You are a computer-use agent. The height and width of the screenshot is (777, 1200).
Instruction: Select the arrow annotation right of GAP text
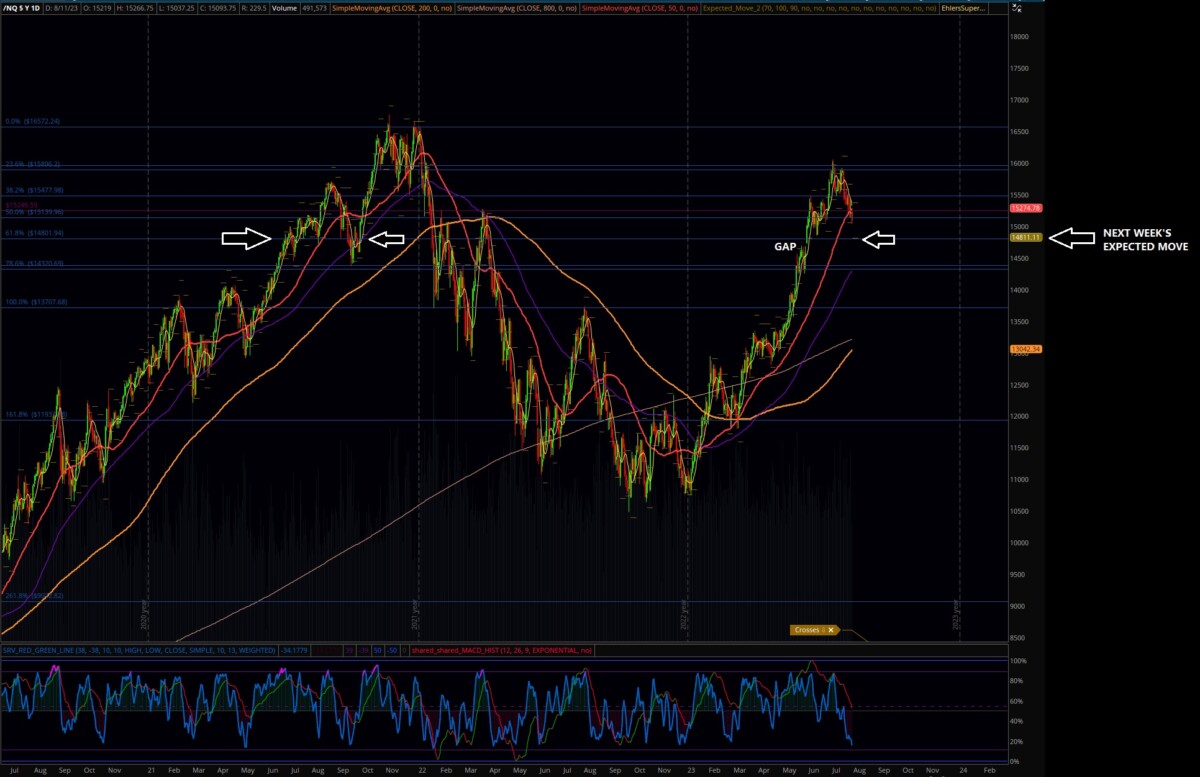coord(878,239)
